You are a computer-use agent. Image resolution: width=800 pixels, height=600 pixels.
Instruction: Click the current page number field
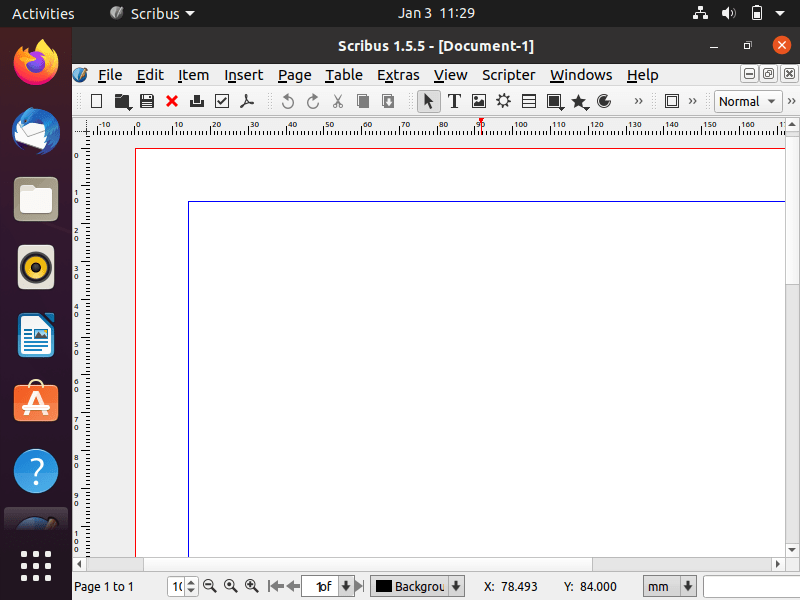coord(322,586)
